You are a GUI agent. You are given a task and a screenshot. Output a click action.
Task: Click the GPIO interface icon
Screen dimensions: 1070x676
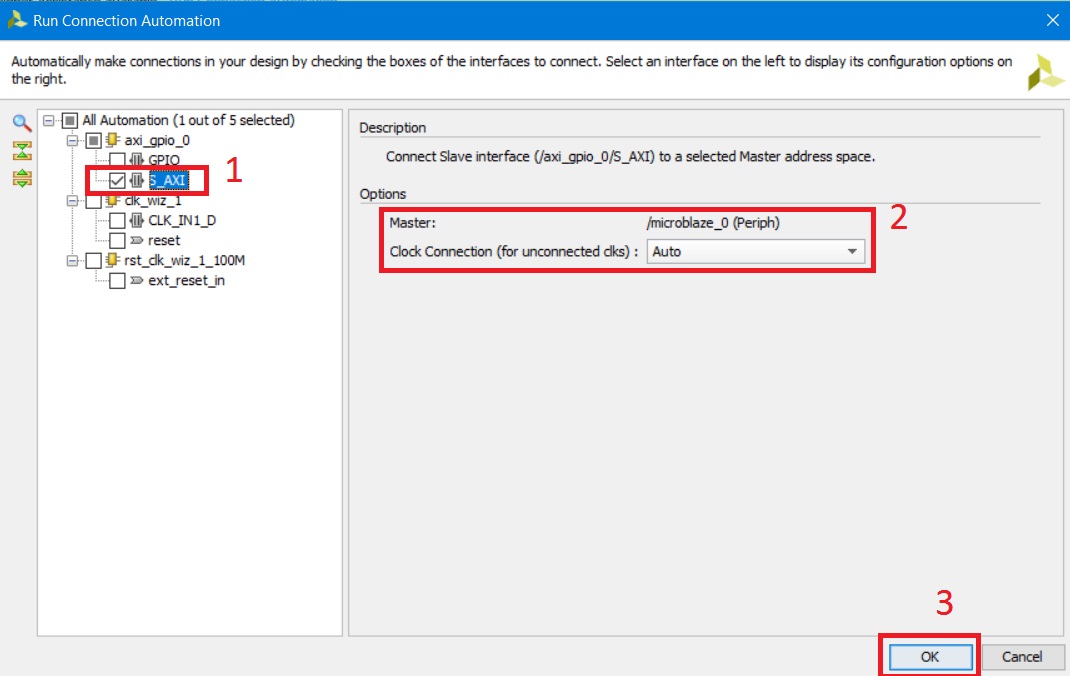point(137,160)
